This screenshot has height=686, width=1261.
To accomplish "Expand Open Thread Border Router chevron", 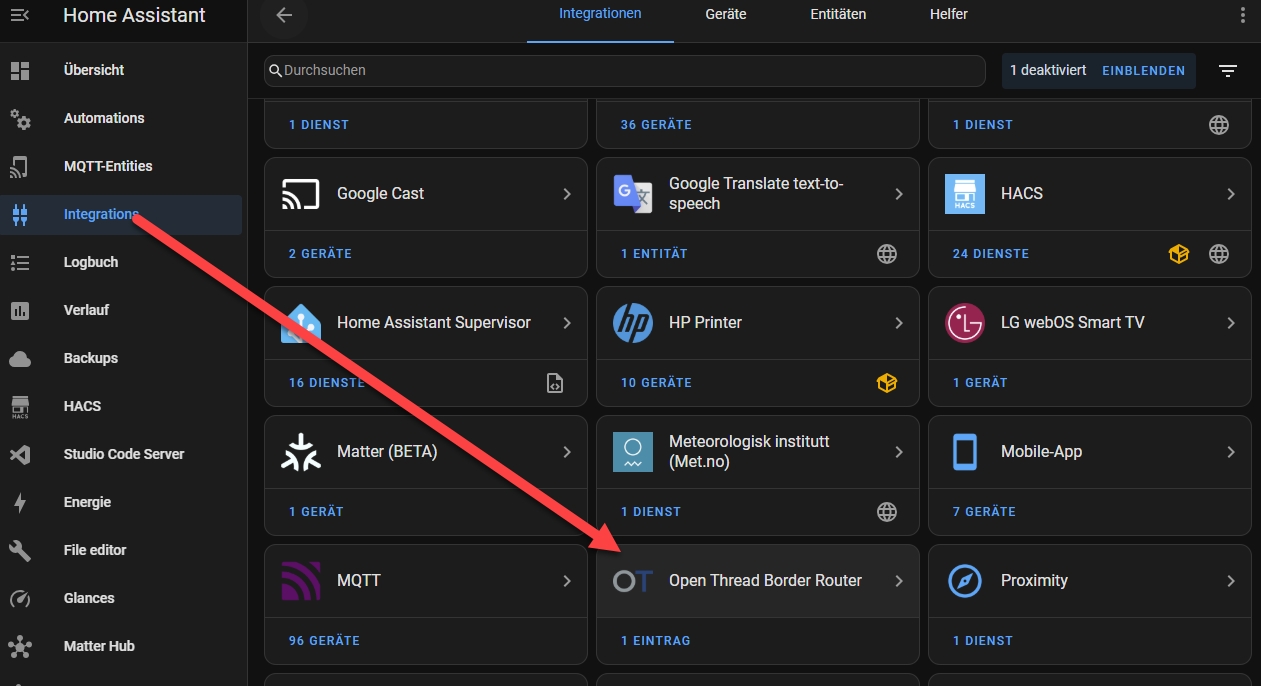I will [x=899, y=581].
